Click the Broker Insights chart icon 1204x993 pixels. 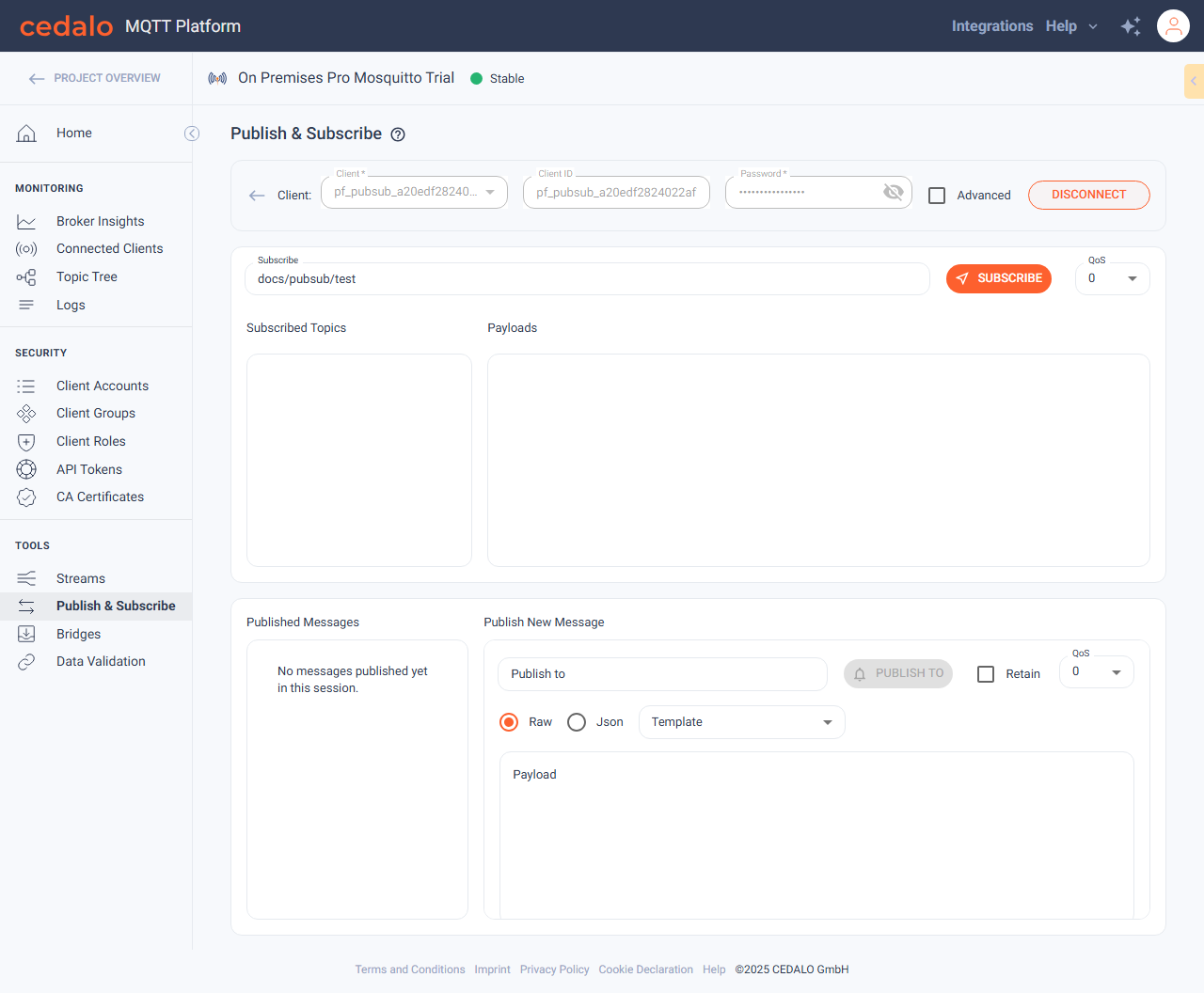click(26, 222)
